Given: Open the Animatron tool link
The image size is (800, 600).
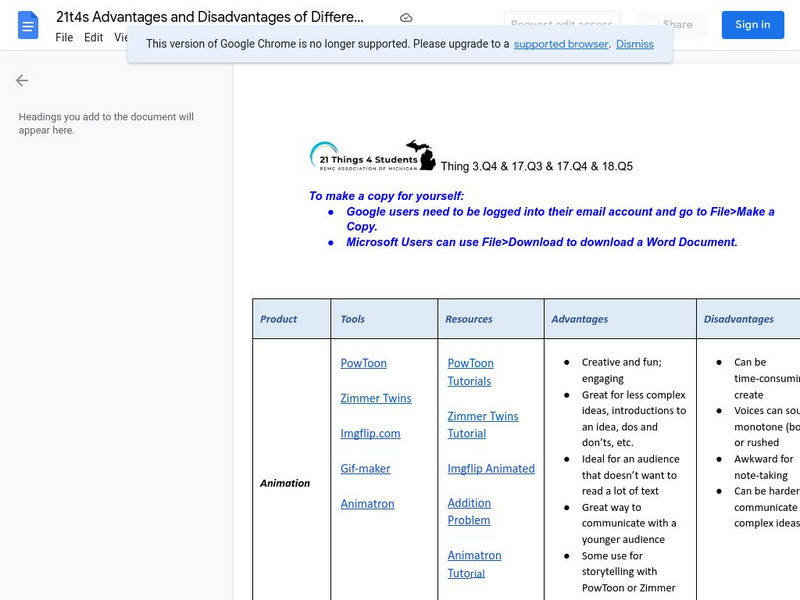Looking at the screenshot, I should tap(367, 504).
